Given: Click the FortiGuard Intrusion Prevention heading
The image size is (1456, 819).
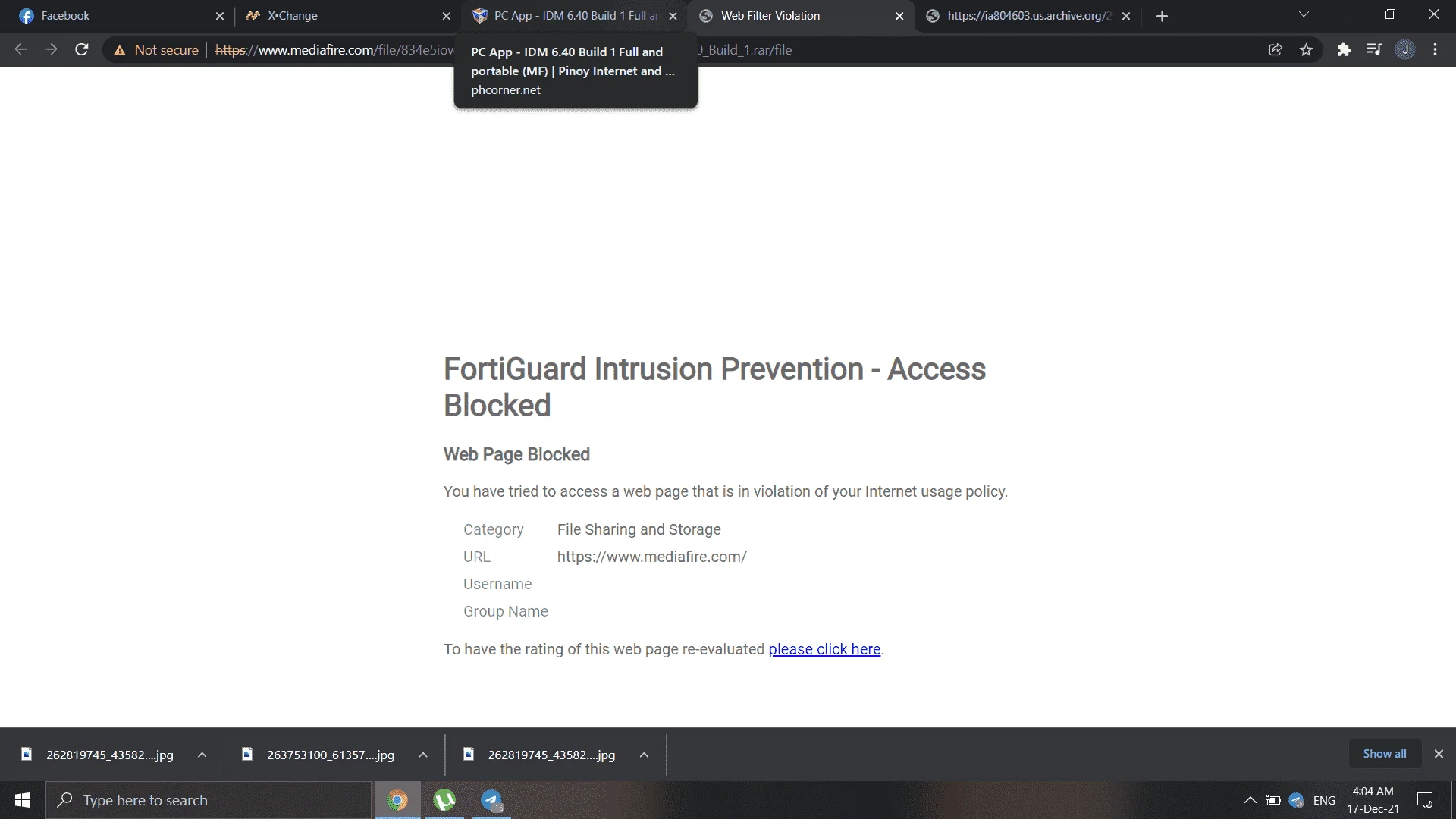Looking at the screenshot, I should pos(714,387).
